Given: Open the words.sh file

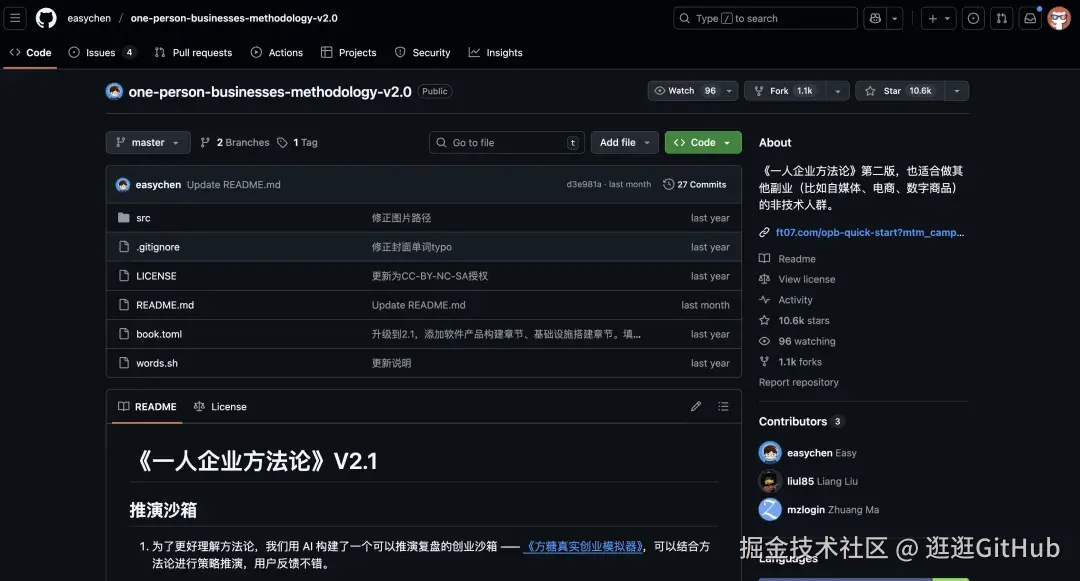Looking at the screenshot, I should click(157, 363).
